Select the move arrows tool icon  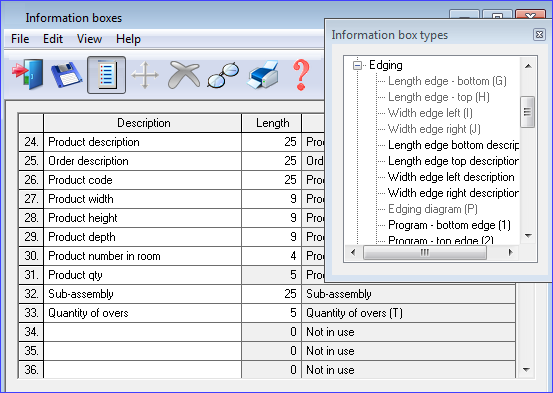pyautogui.click(x=145, y=75)
